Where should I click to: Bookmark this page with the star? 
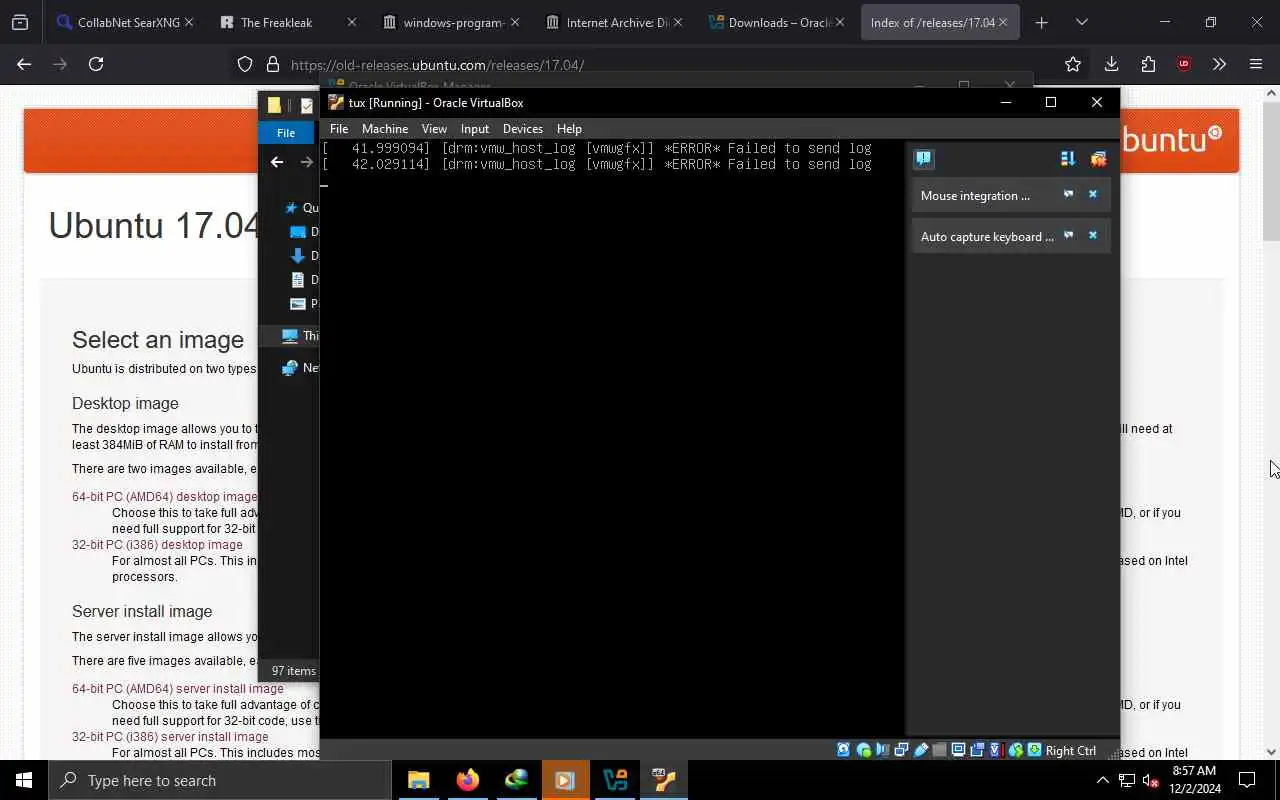coord(1073,64)
